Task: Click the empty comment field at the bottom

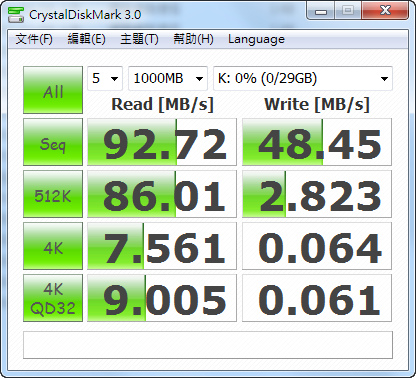Action: click(x=208, y=345)
